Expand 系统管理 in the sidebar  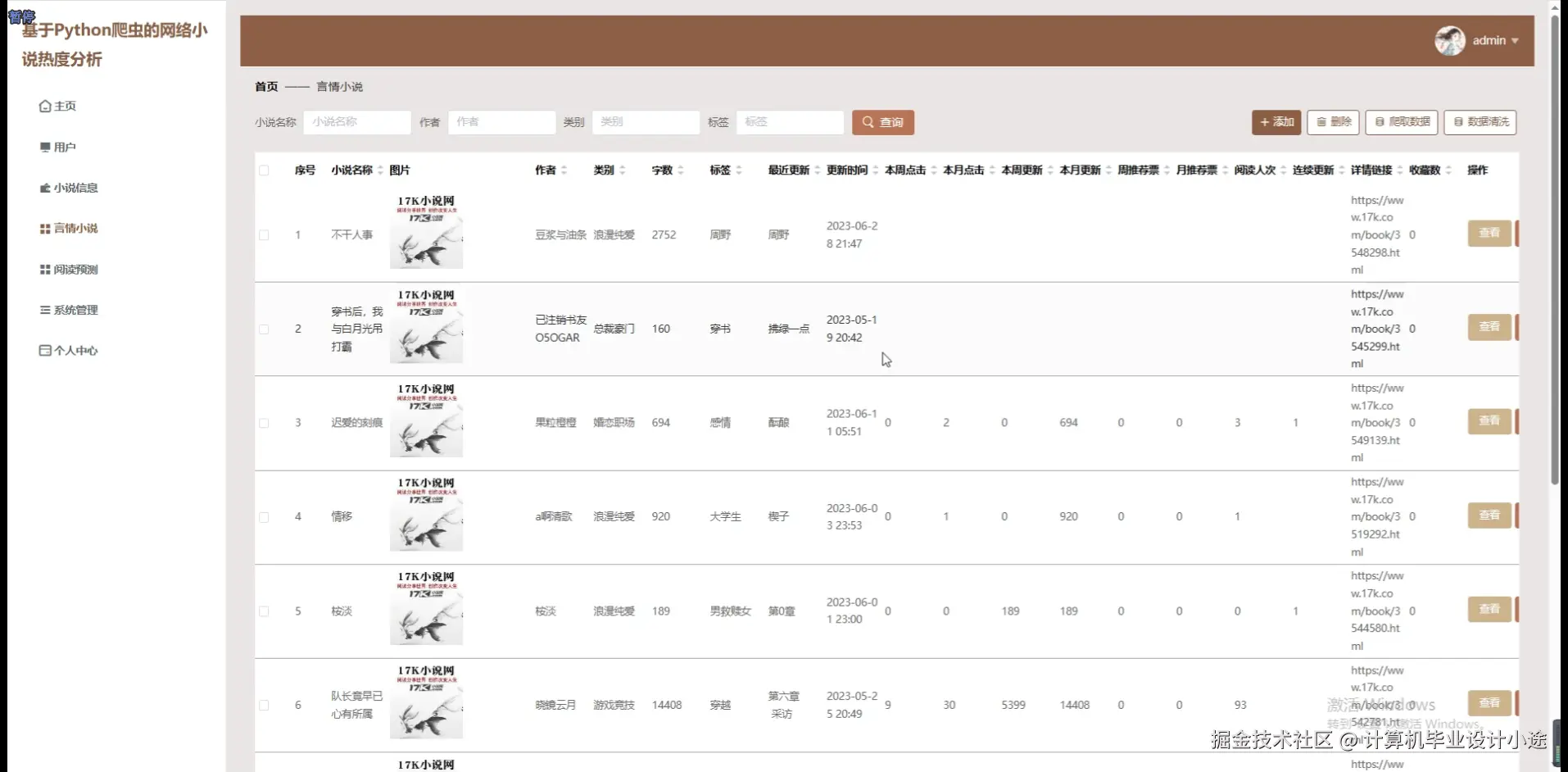69,310
